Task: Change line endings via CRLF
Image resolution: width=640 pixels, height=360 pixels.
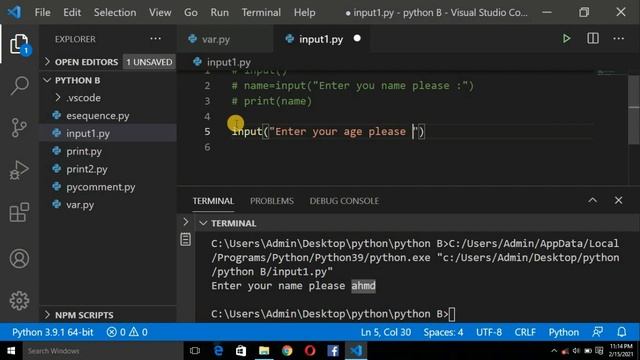Action: coord(525,332)
